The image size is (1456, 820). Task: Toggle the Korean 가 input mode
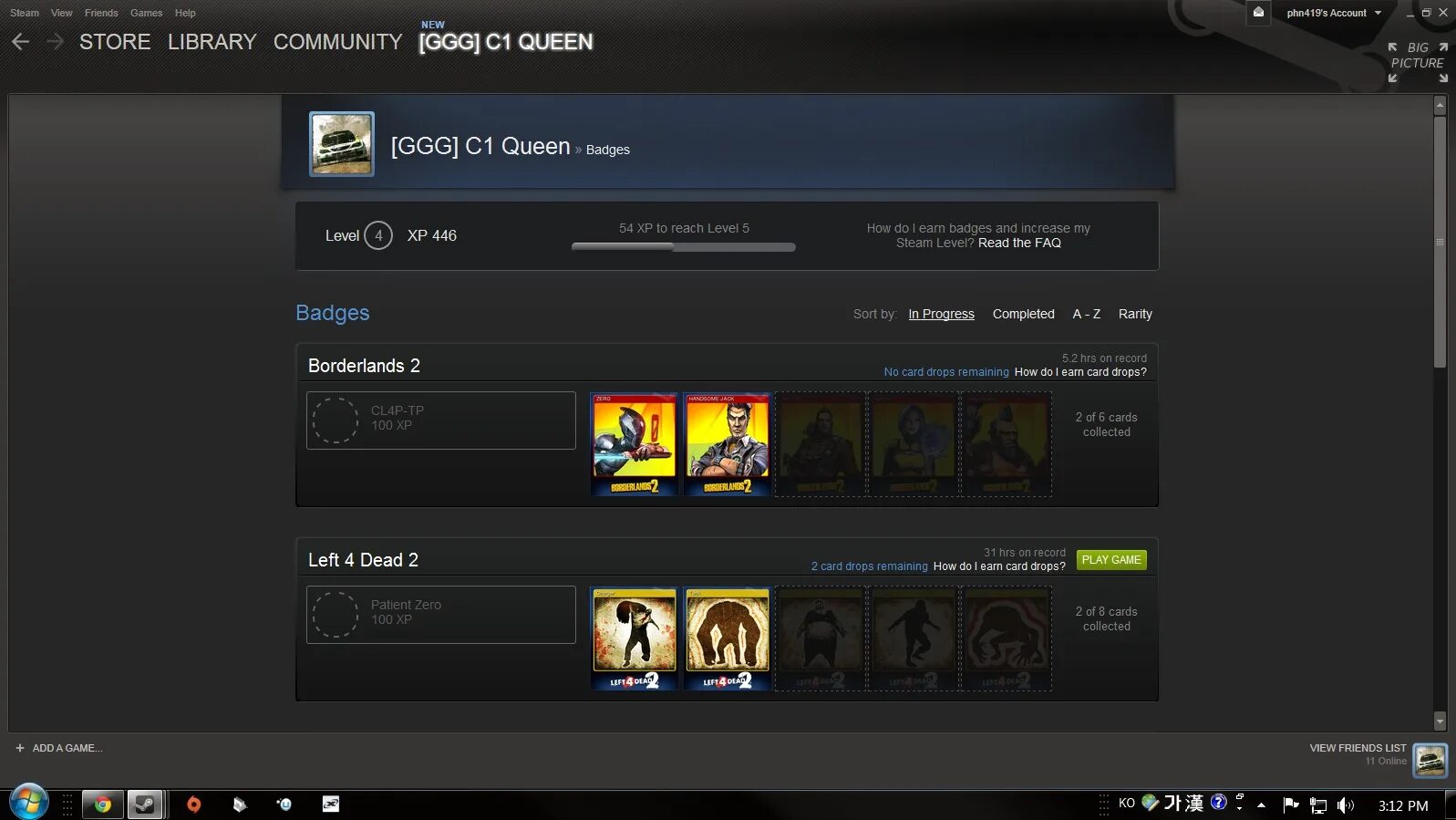1172,804
